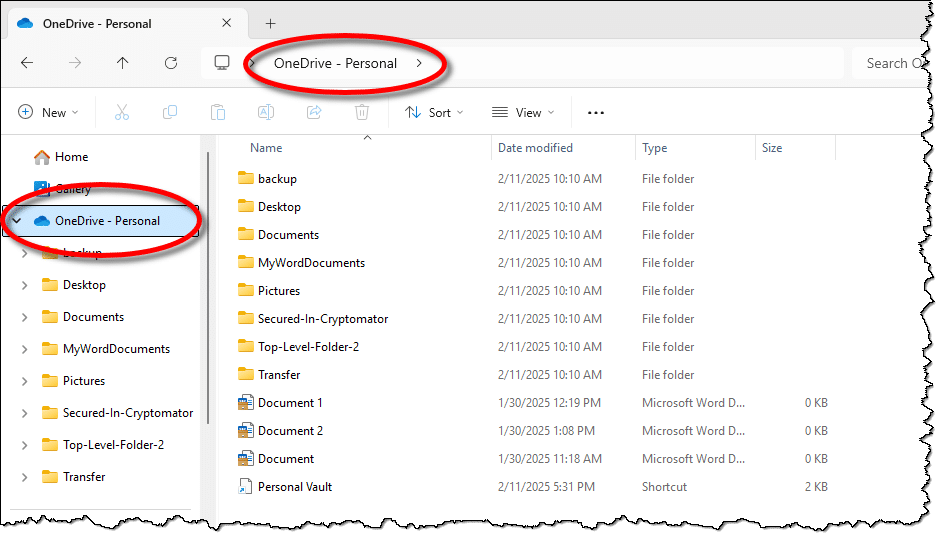Open the New item dropdown
Screen dimensions: 942x538
[49, 112]
